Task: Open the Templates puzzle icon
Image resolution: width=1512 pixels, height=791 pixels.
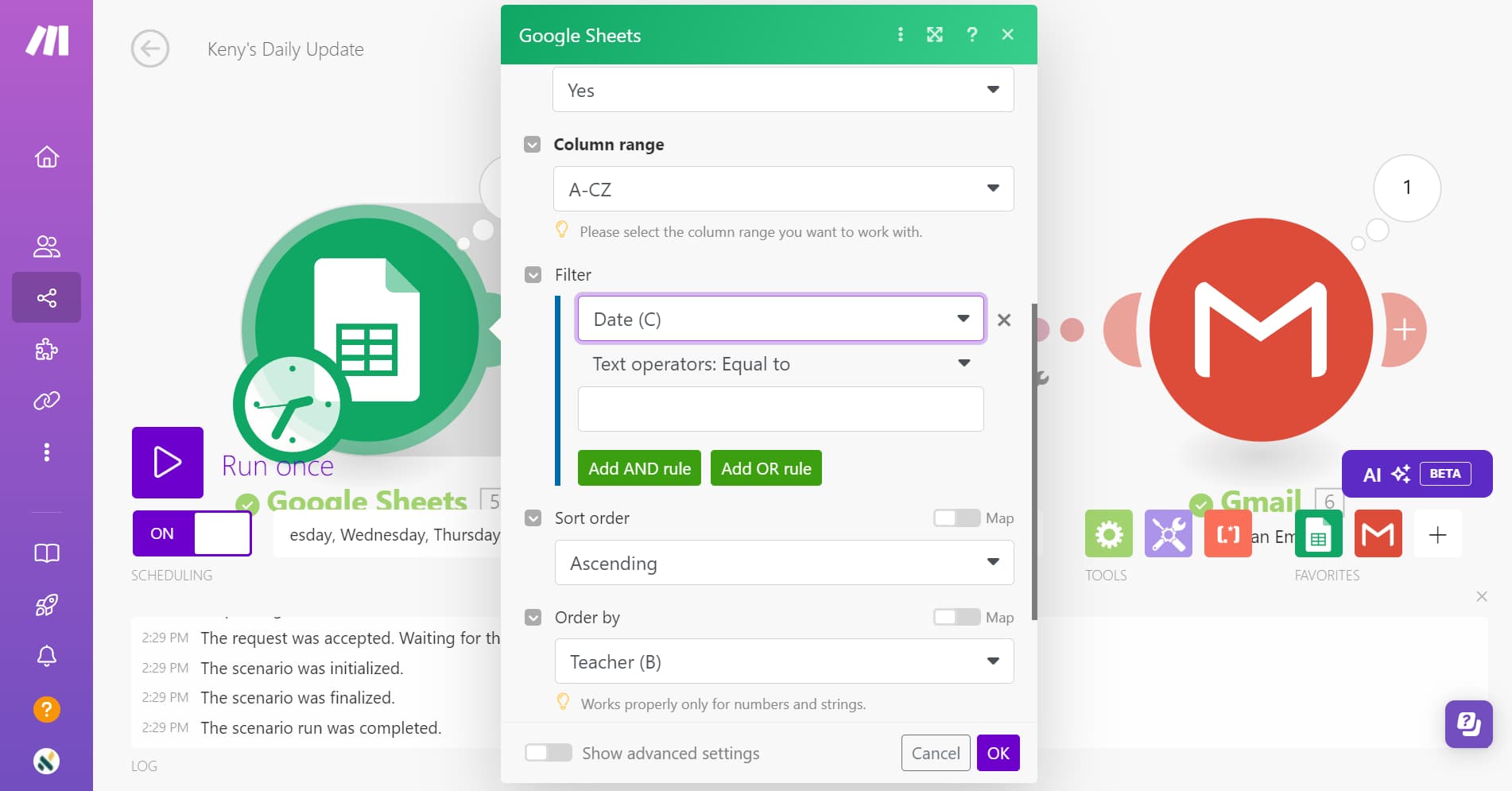Action: tap(47, 349)
